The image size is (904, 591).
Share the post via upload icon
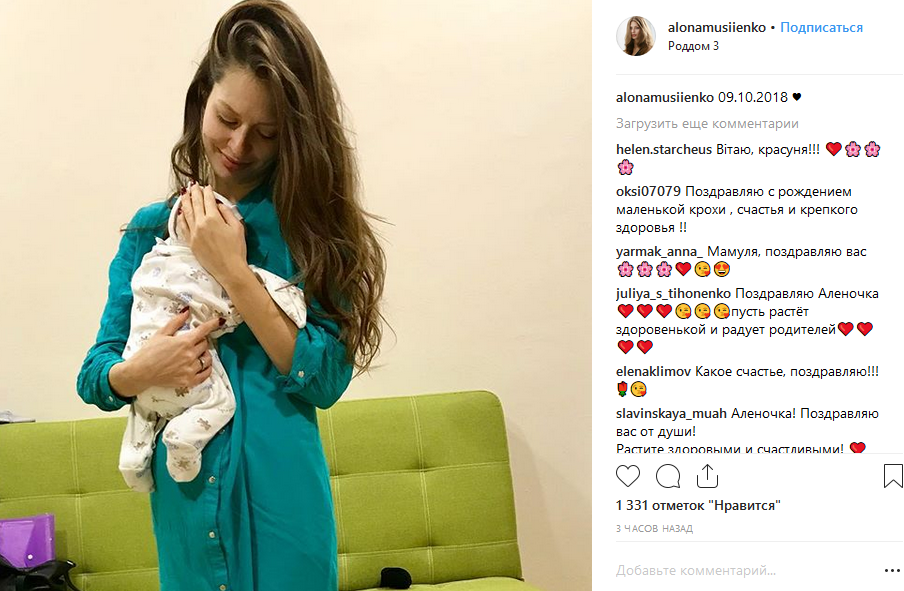pyautogui.click(x=707, y=476)
